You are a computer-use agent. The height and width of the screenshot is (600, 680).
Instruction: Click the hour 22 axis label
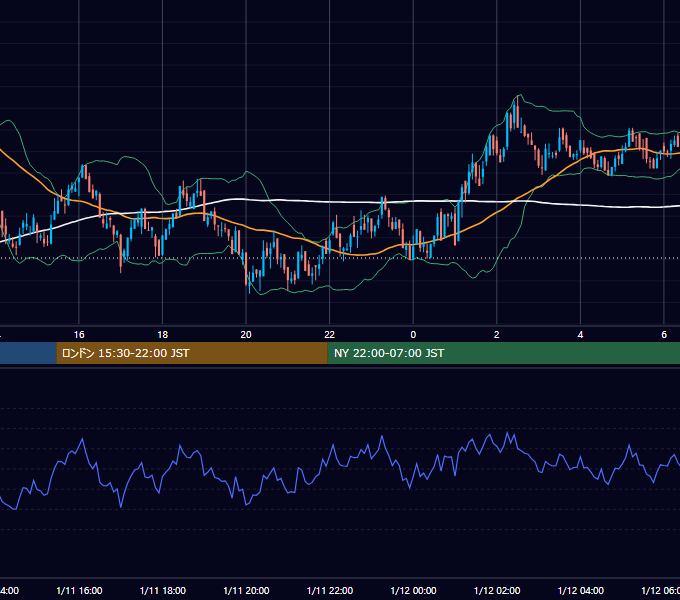point(330,335)
